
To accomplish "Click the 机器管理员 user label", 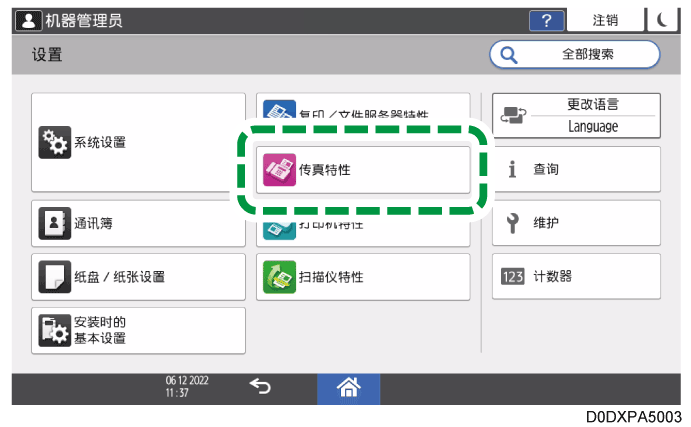I will 84,21.
